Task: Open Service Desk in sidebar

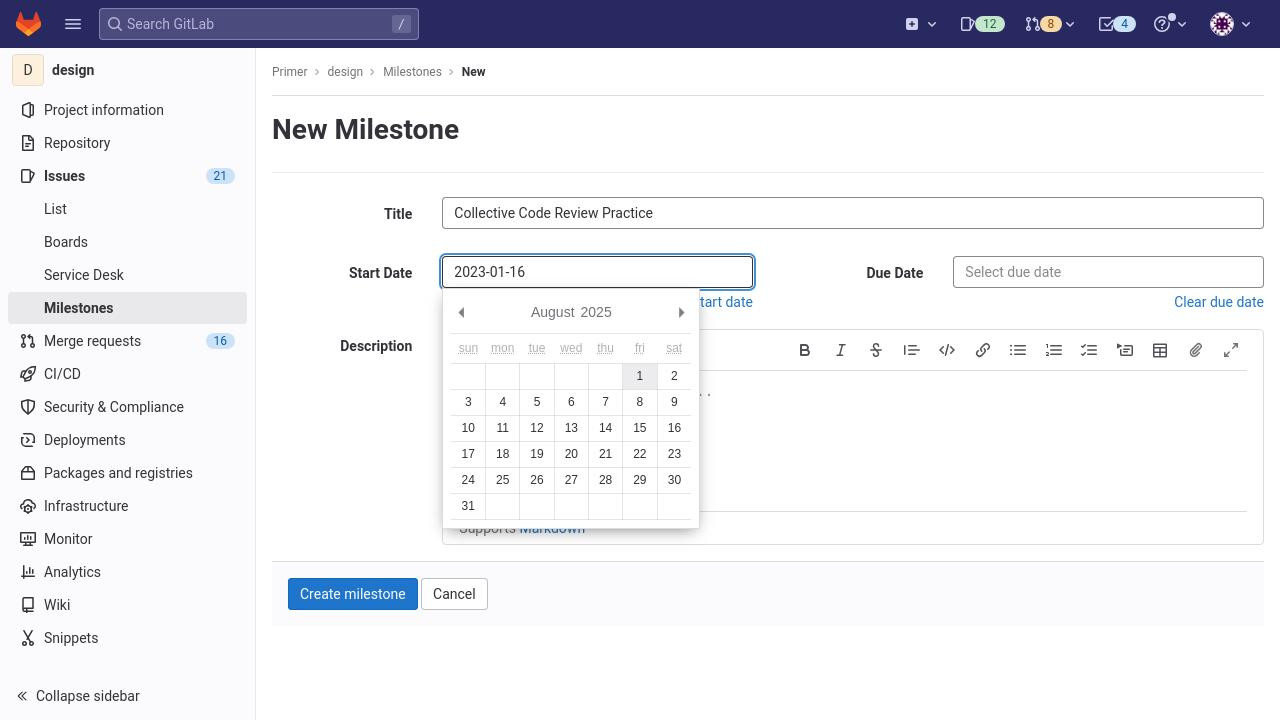Action: [x=127, y=275]
